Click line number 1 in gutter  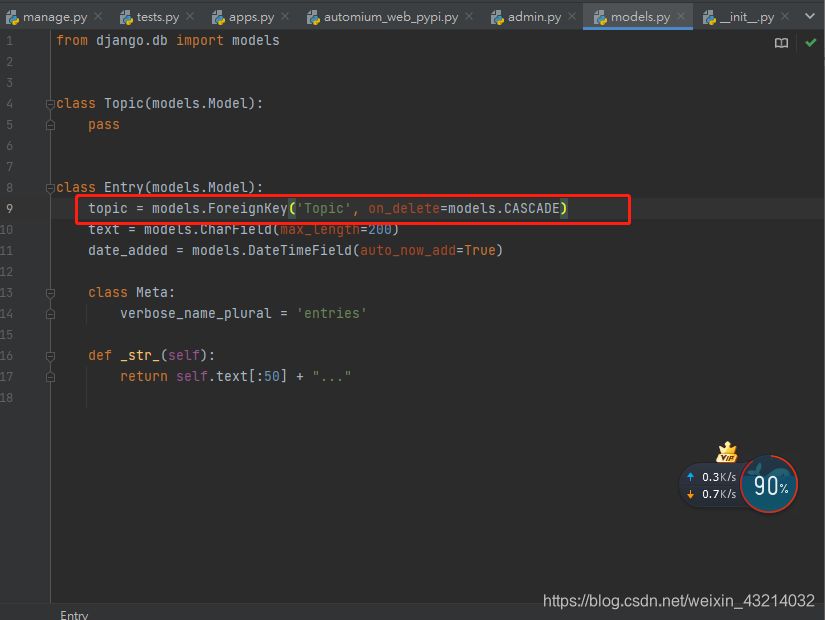[x=9, y=41]
